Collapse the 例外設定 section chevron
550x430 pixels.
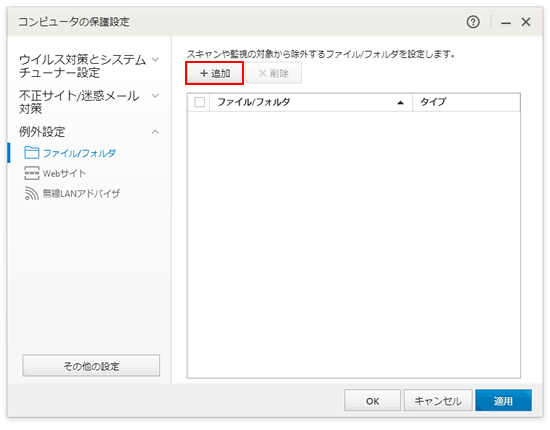pos(155,132)
